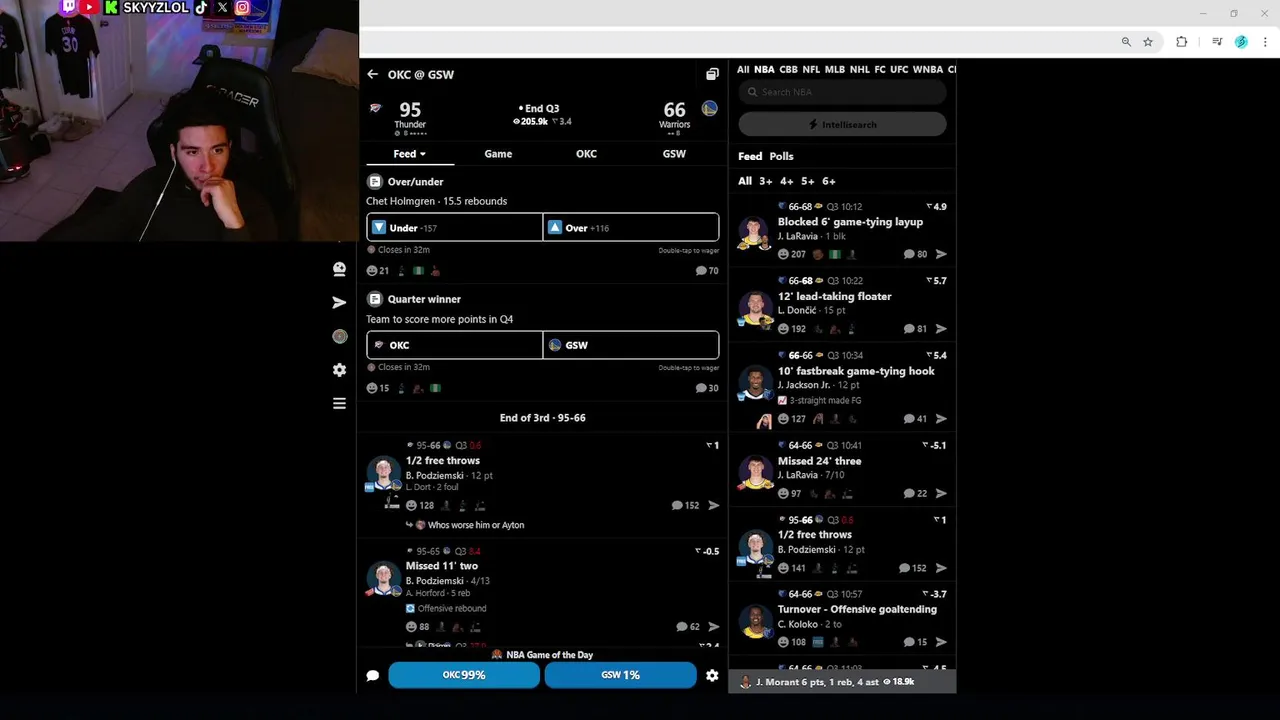The image size is (1280, 720).
Task: Click the emoji reaction count 15 on the Quarter winner poll
Action: 378,388
